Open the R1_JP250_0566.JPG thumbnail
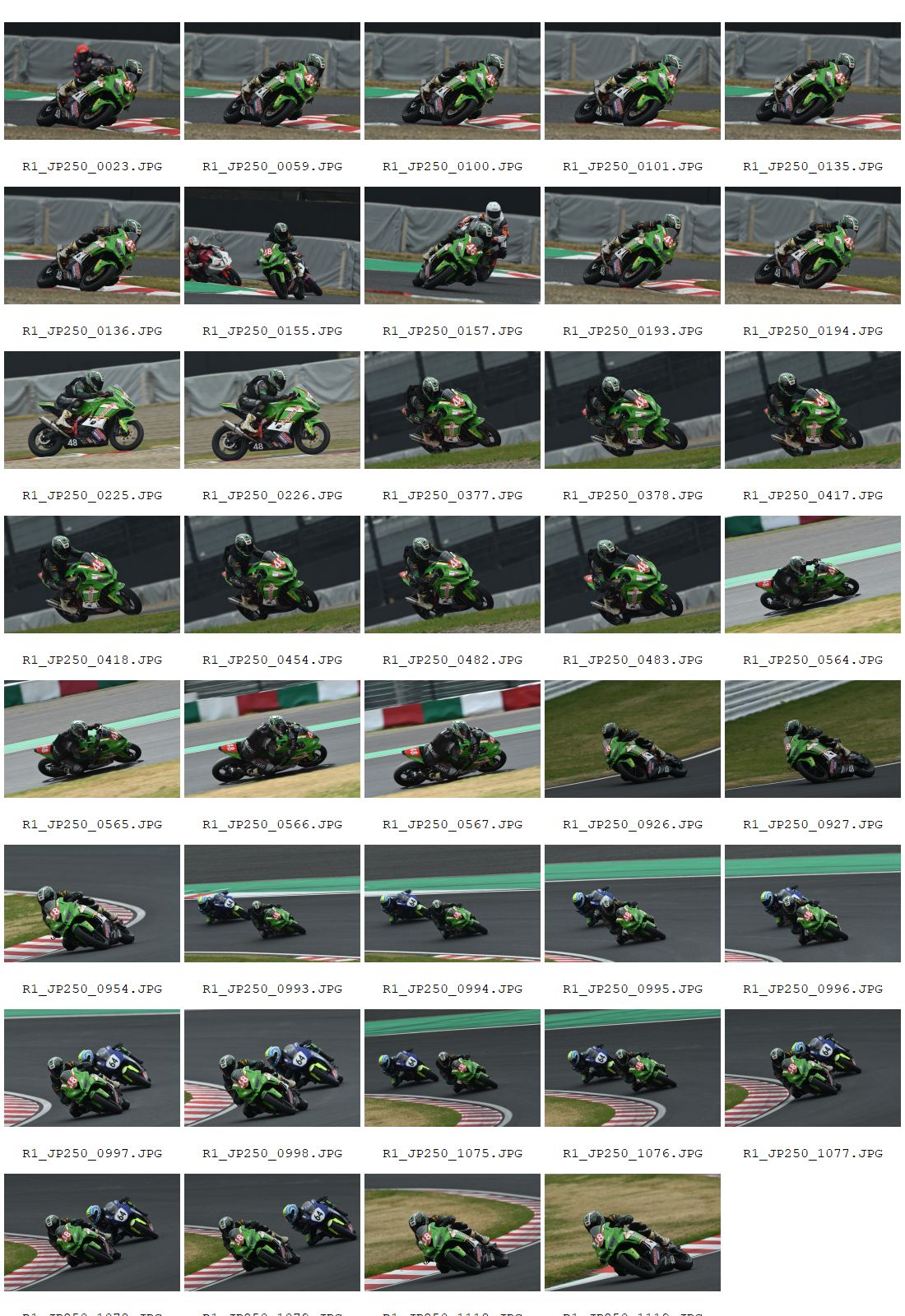This screenshot has height=1316, width=905. pyautogui.click(x=272, y=739)
